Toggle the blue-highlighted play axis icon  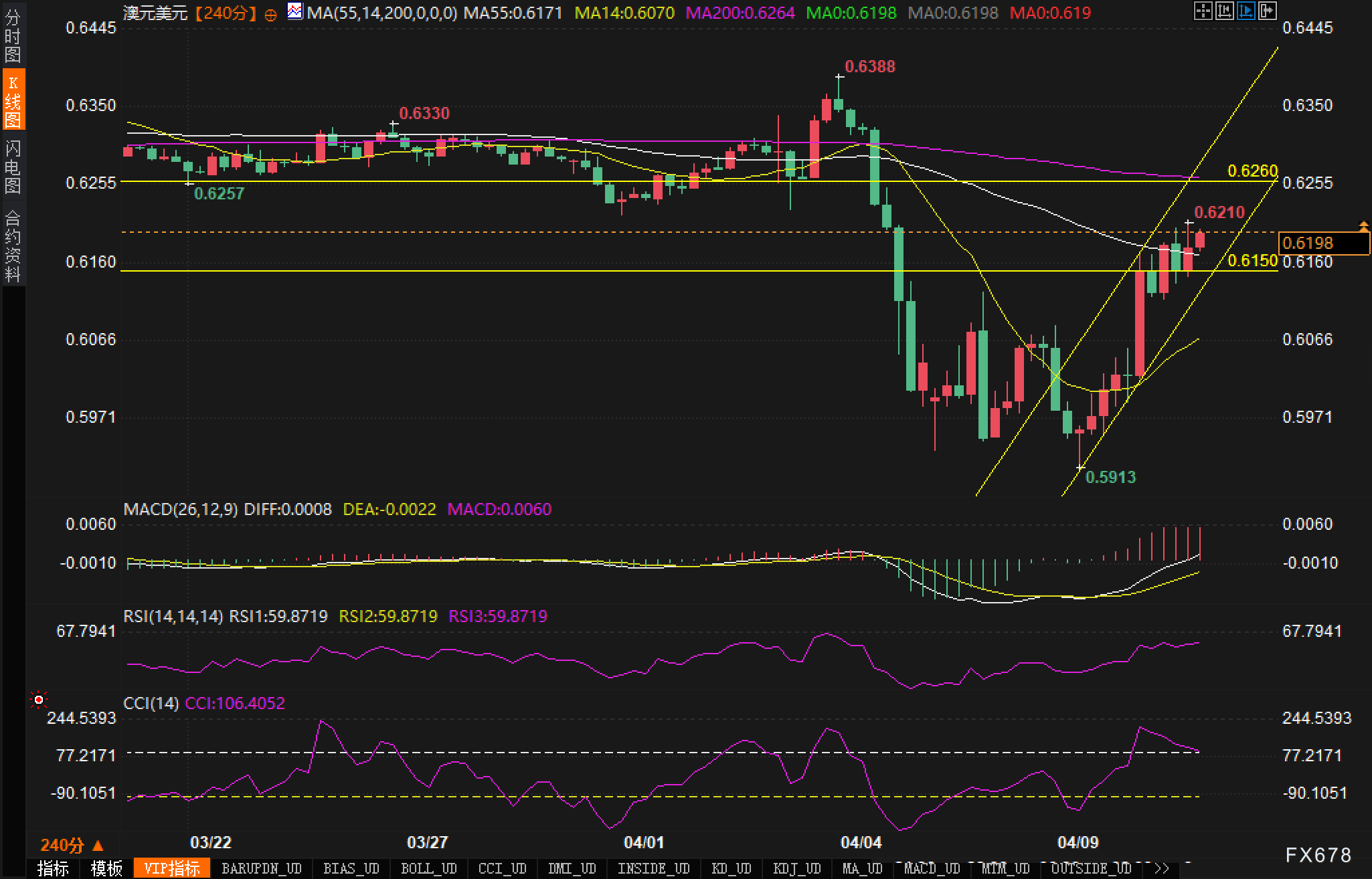coord(1246,11)
